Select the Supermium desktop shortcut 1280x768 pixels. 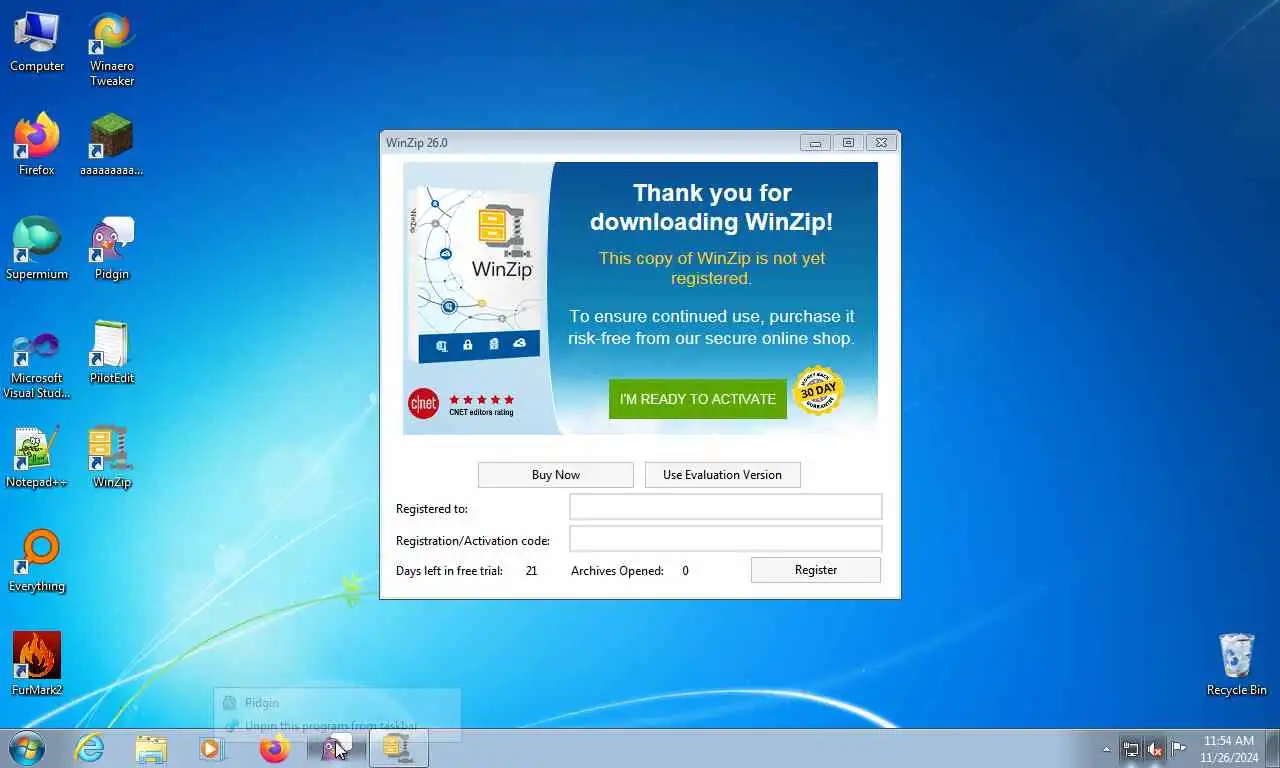[x=37, y=249]
